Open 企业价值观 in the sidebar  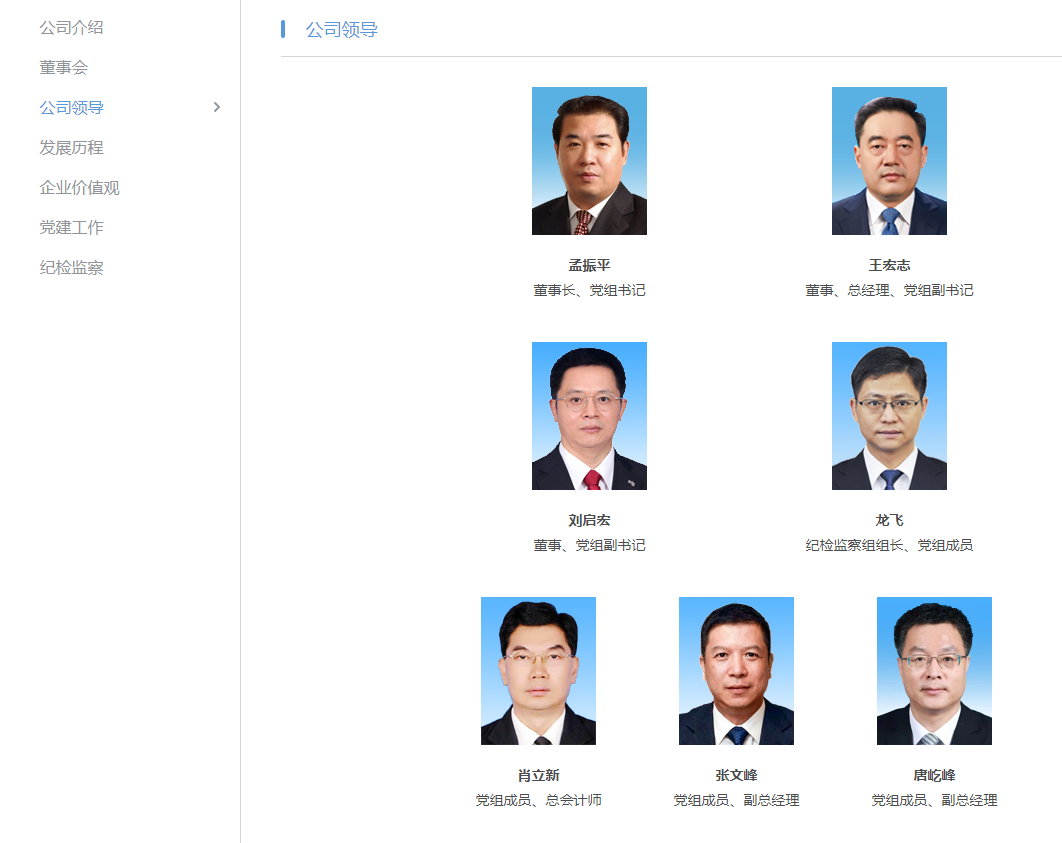[79, 188]
